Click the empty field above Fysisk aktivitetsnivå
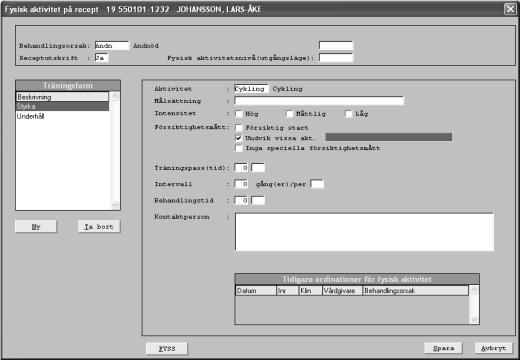 click(x=336, y=45)
